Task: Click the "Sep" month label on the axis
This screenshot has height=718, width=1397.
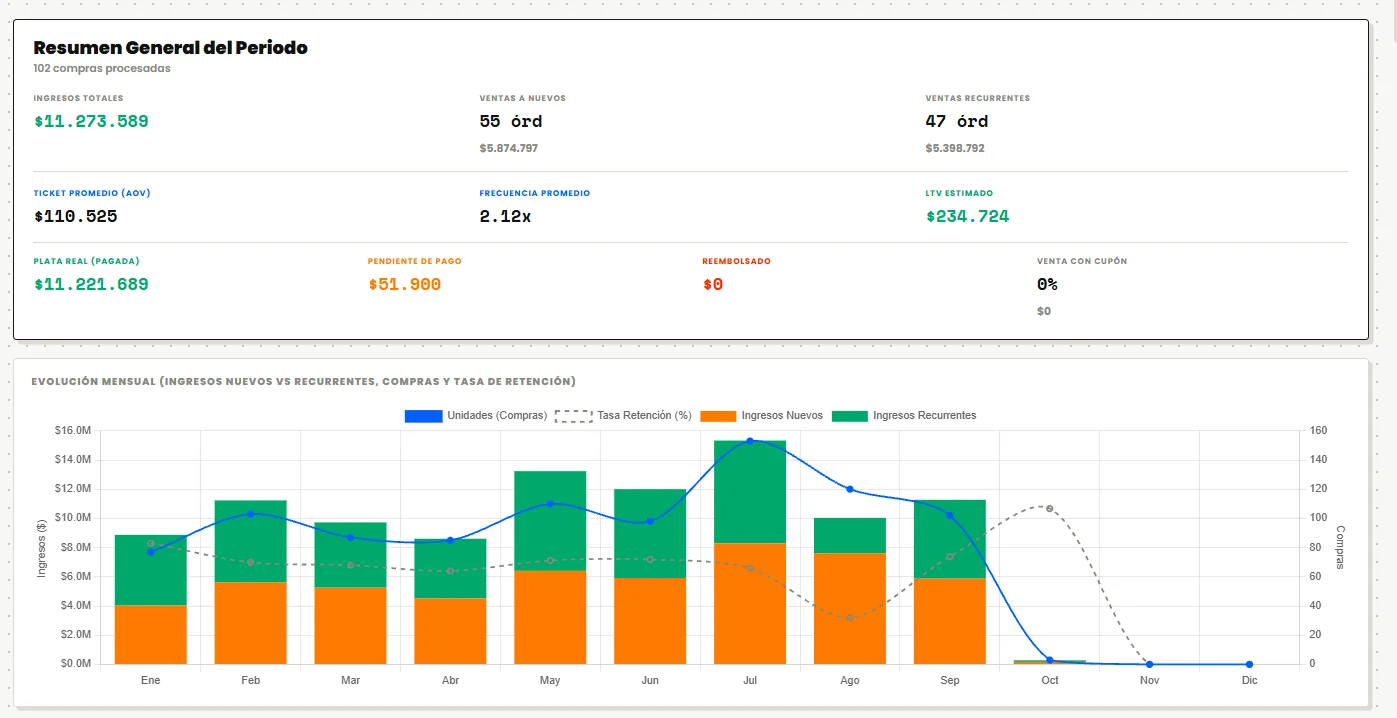Action: pyautogui.click(x=949, y=680)
